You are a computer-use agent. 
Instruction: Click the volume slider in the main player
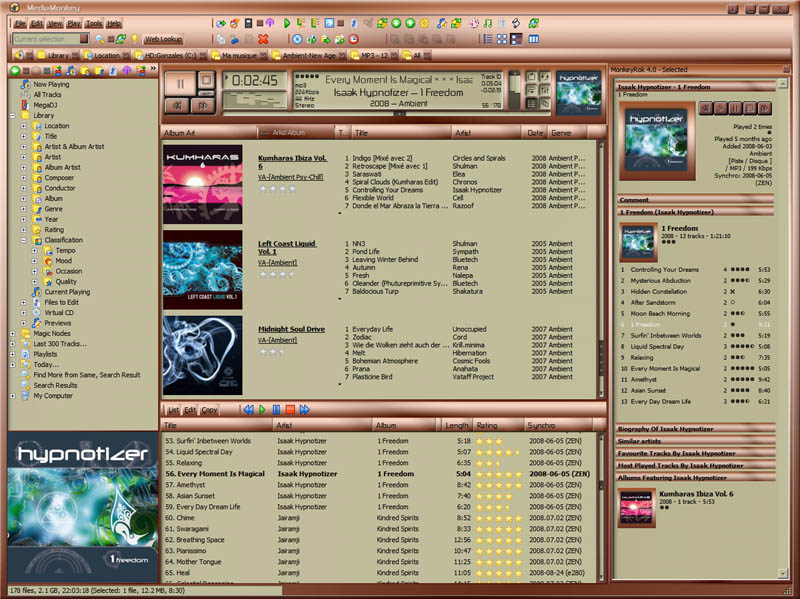click(514, 90)
